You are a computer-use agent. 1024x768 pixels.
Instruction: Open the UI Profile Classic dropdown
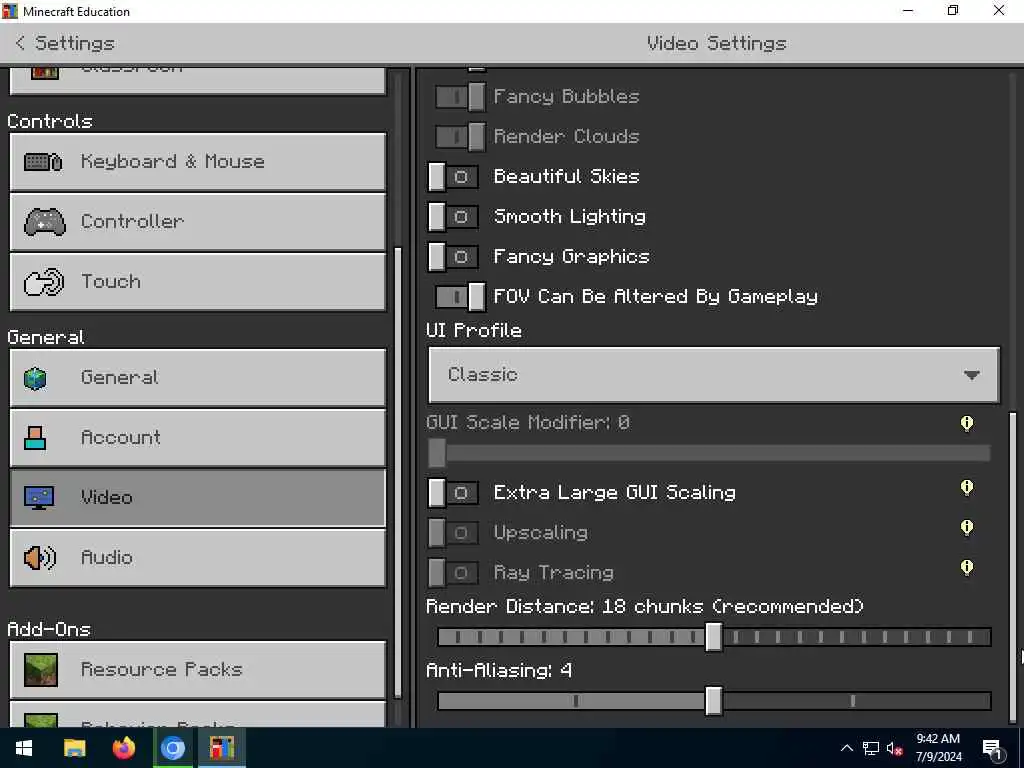[714, 375]
